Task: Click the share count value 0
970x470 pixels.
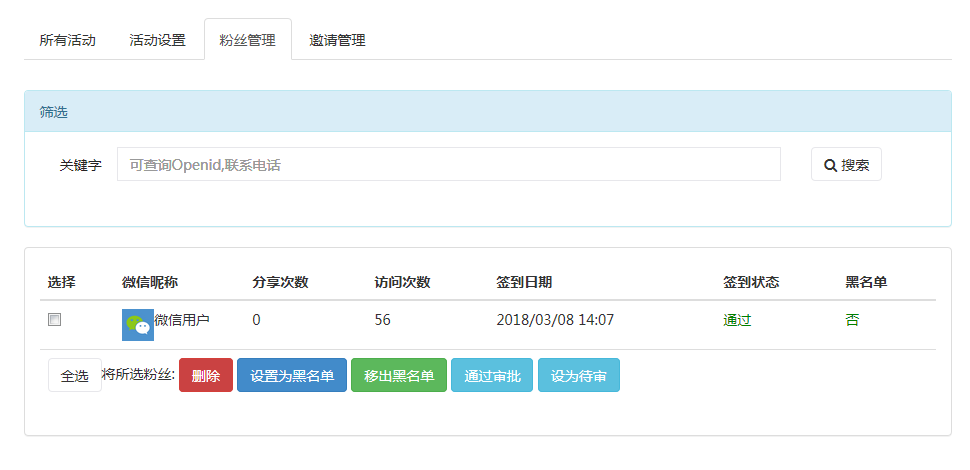Action: click(x=256, y=320)
